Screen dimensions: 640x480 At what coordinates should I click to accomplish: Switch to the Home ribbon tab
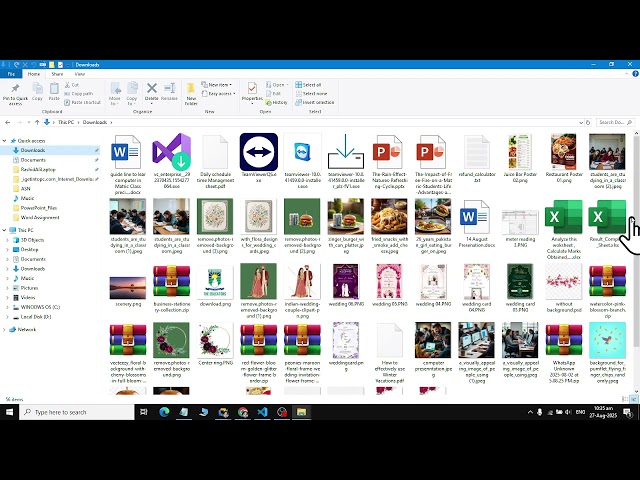point(34,74)
